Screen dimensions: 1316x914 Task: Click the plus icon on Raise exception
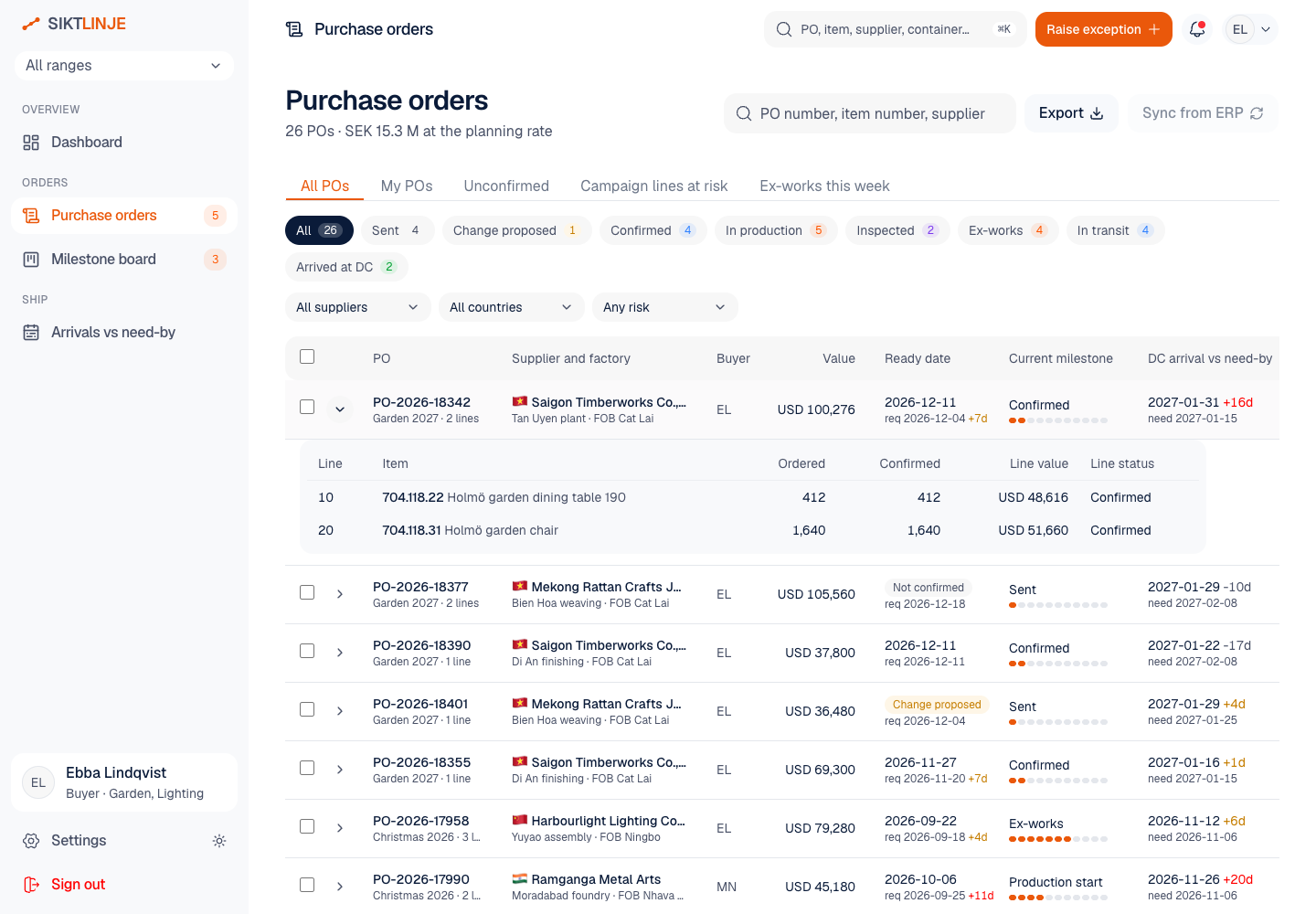(x=1154, y=29)
